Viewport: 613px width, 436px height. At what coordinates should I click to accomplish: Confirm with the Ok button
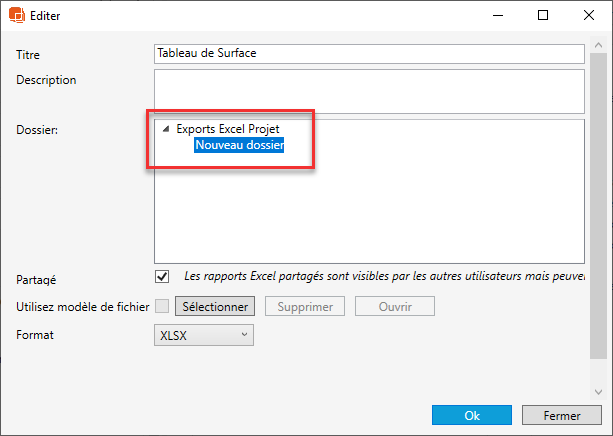(x=472, y=415)
